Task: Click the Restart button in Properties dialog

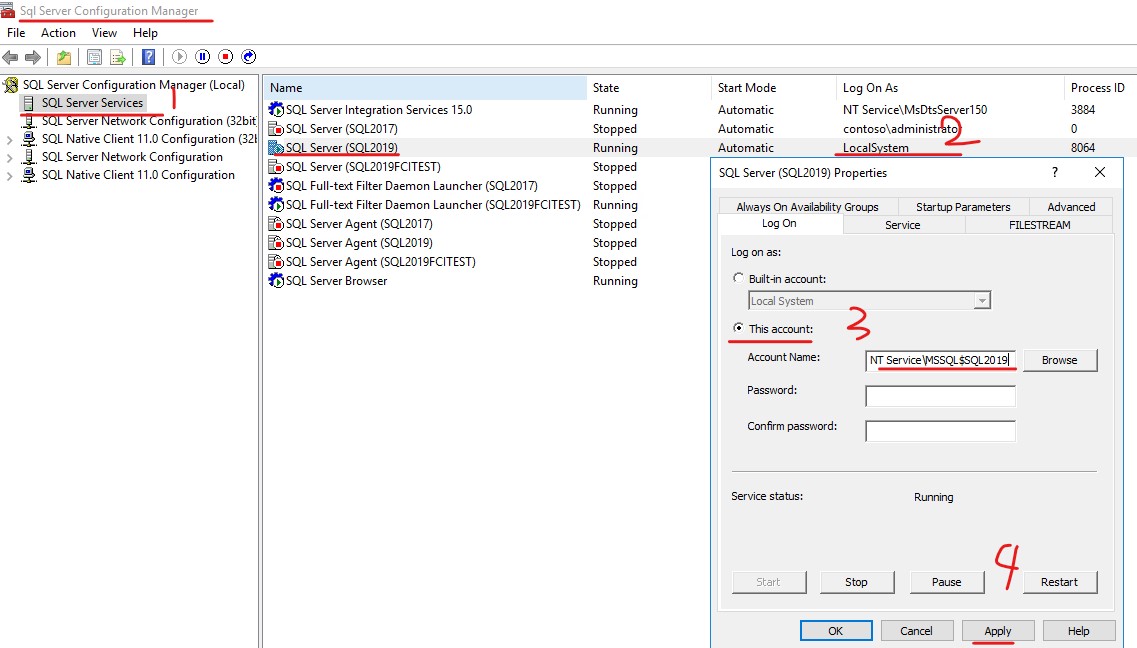Action: [1059, 582]
